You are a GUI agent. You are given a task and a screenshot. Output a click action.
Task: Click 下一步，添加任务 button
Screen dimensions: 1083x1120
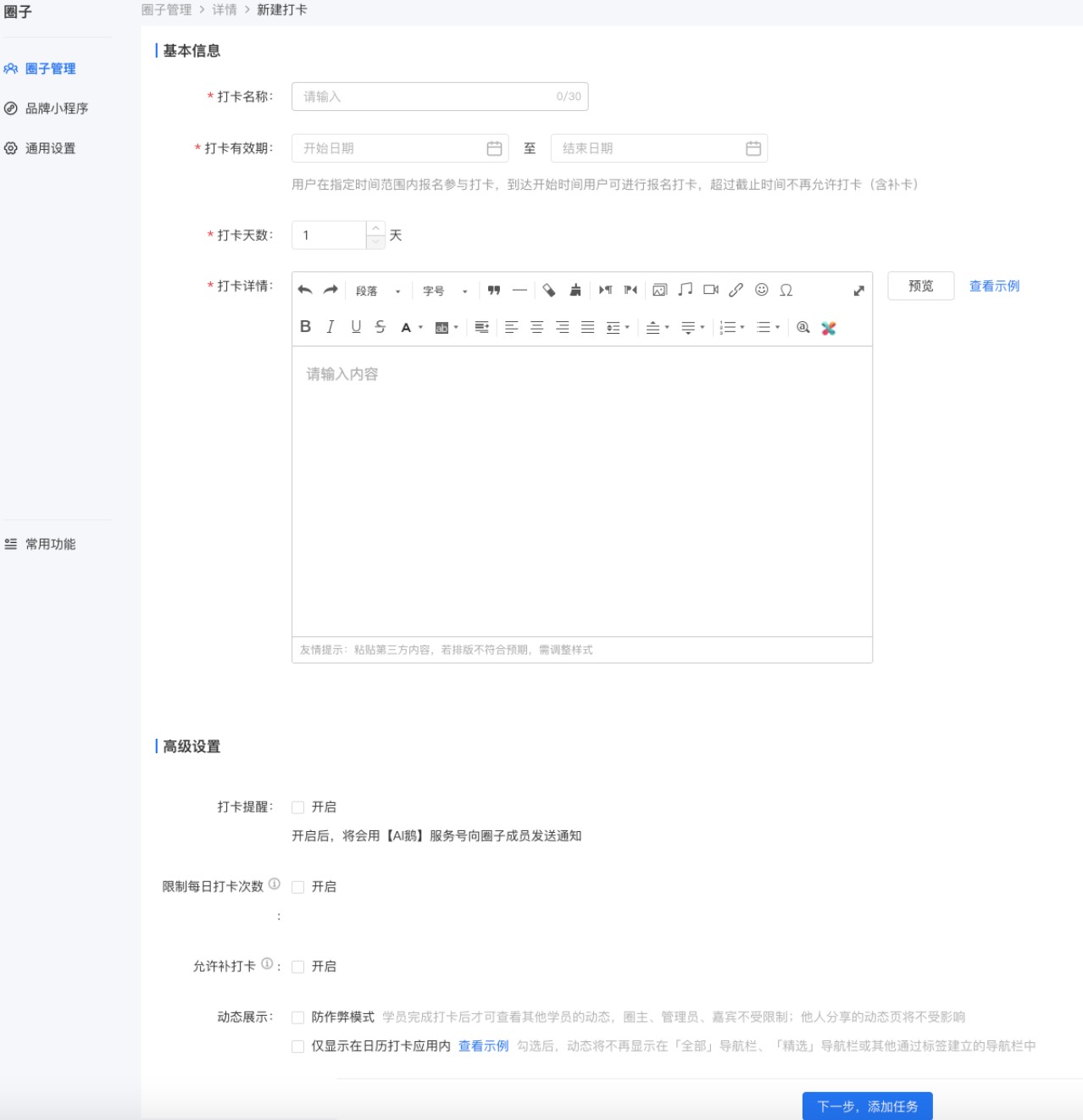[868, 1106]
